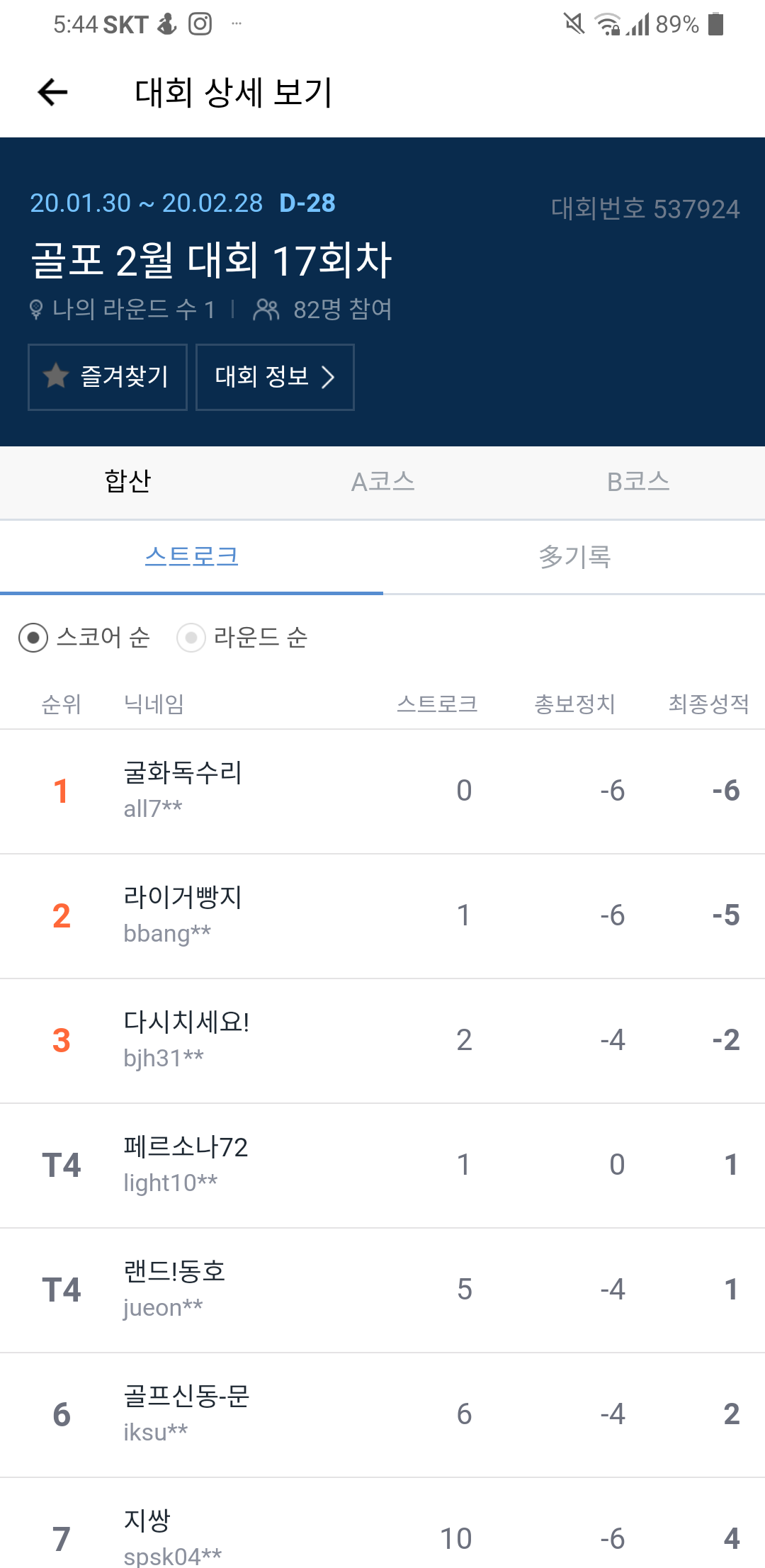Switch to the A코스 tab

coord(382,482)
